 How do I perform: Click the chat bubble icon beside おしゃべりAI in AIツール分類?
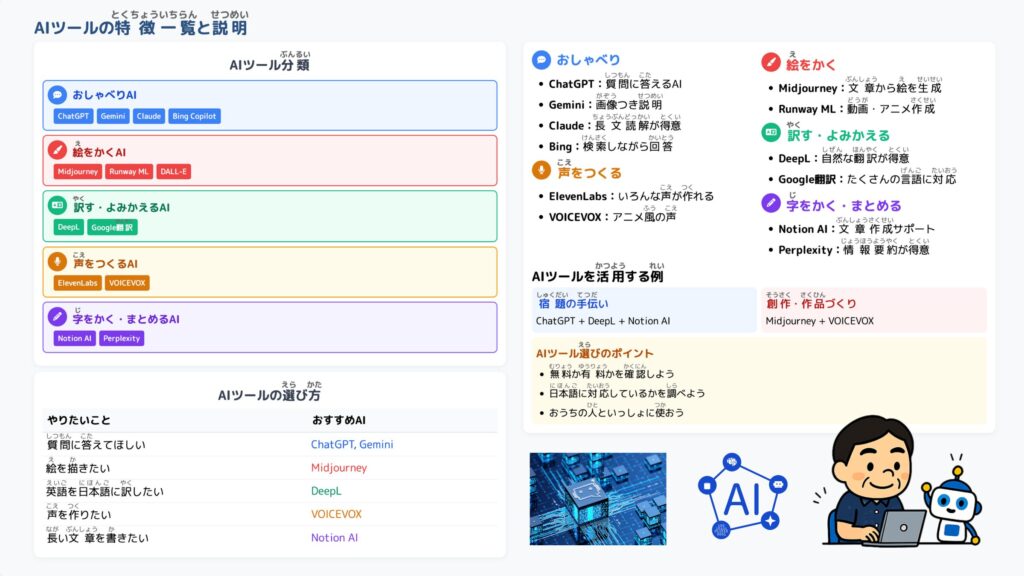[x=57, y=95]
